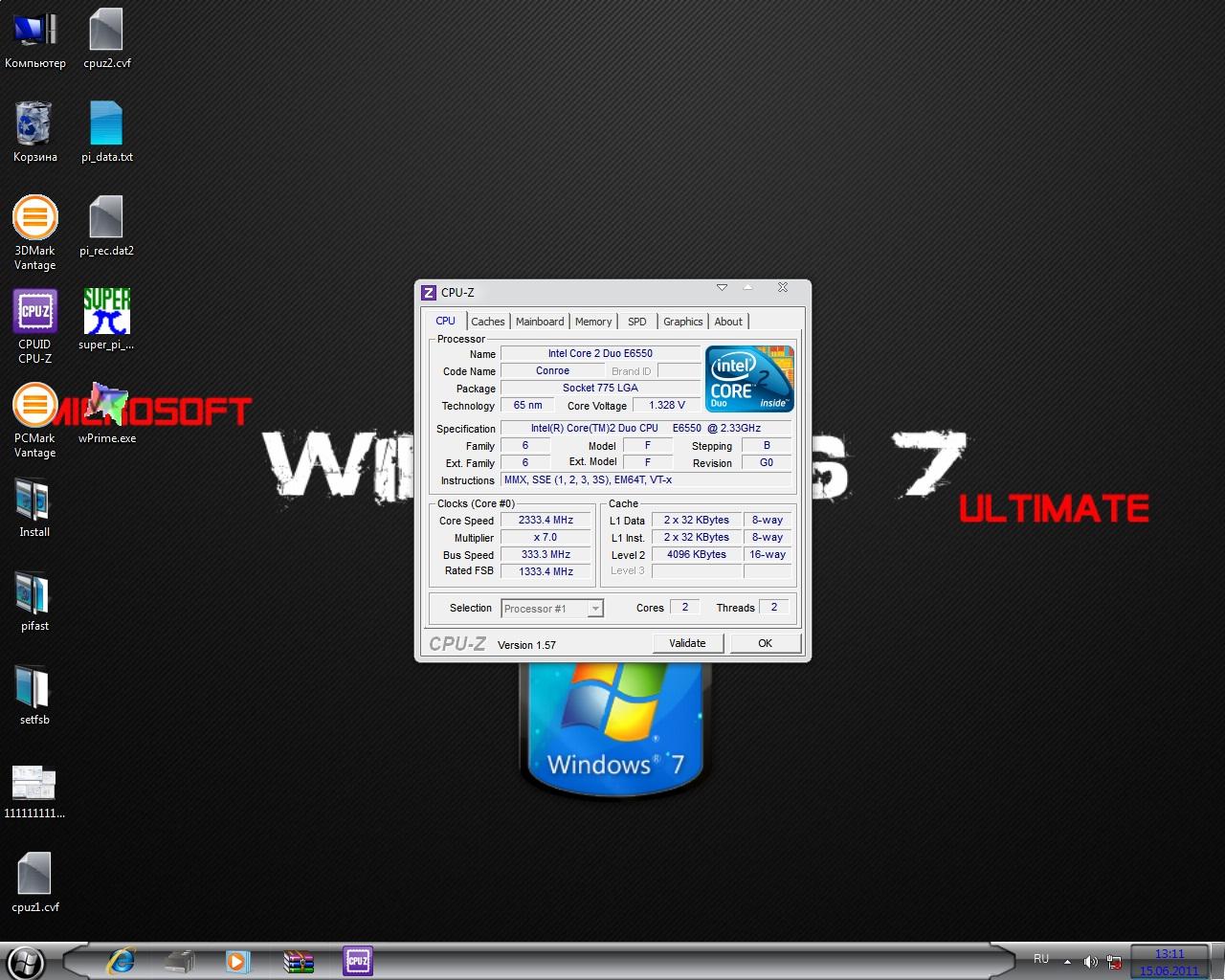Screen dimensions: 1225x980
Task: Click the CPU-Z taskbar button
Action: point(358,961)
